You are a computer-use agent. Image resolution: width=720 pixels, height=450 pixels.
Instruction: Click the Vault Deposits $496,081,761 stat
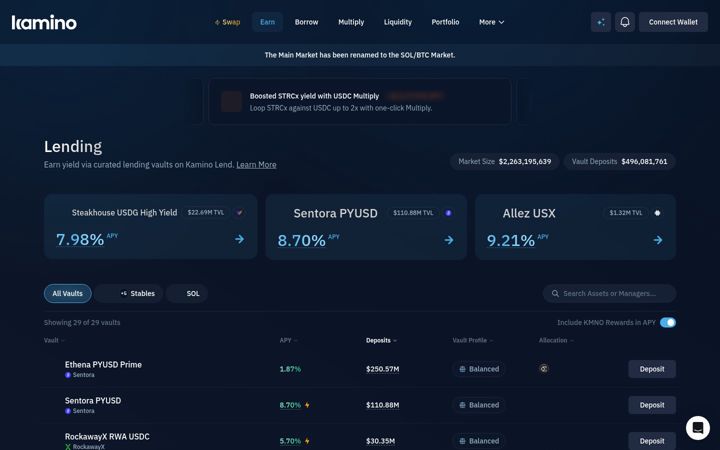point(619,162)
